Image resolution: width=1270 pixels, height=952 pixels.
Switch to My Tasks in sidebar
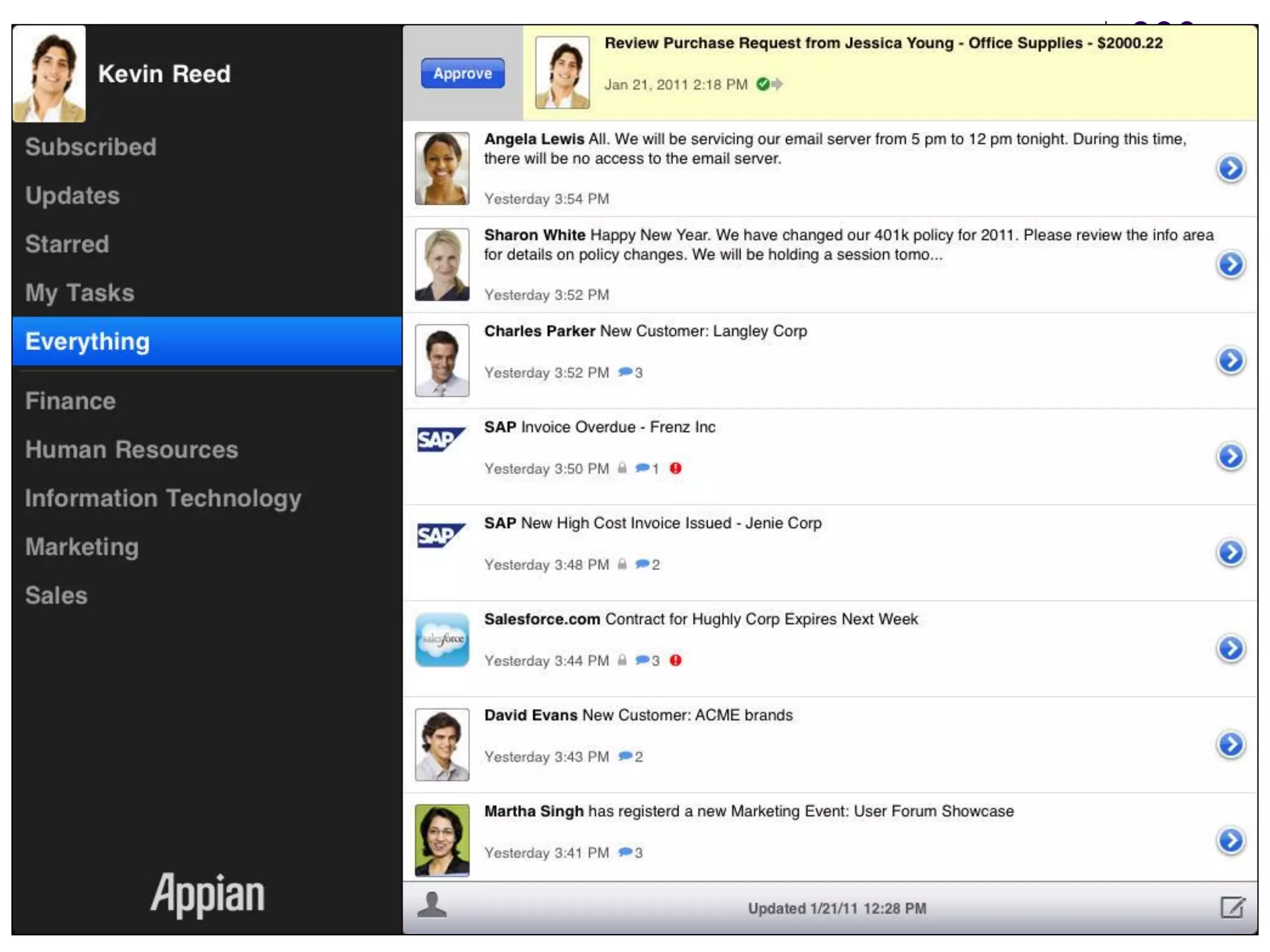coord(79,293)
